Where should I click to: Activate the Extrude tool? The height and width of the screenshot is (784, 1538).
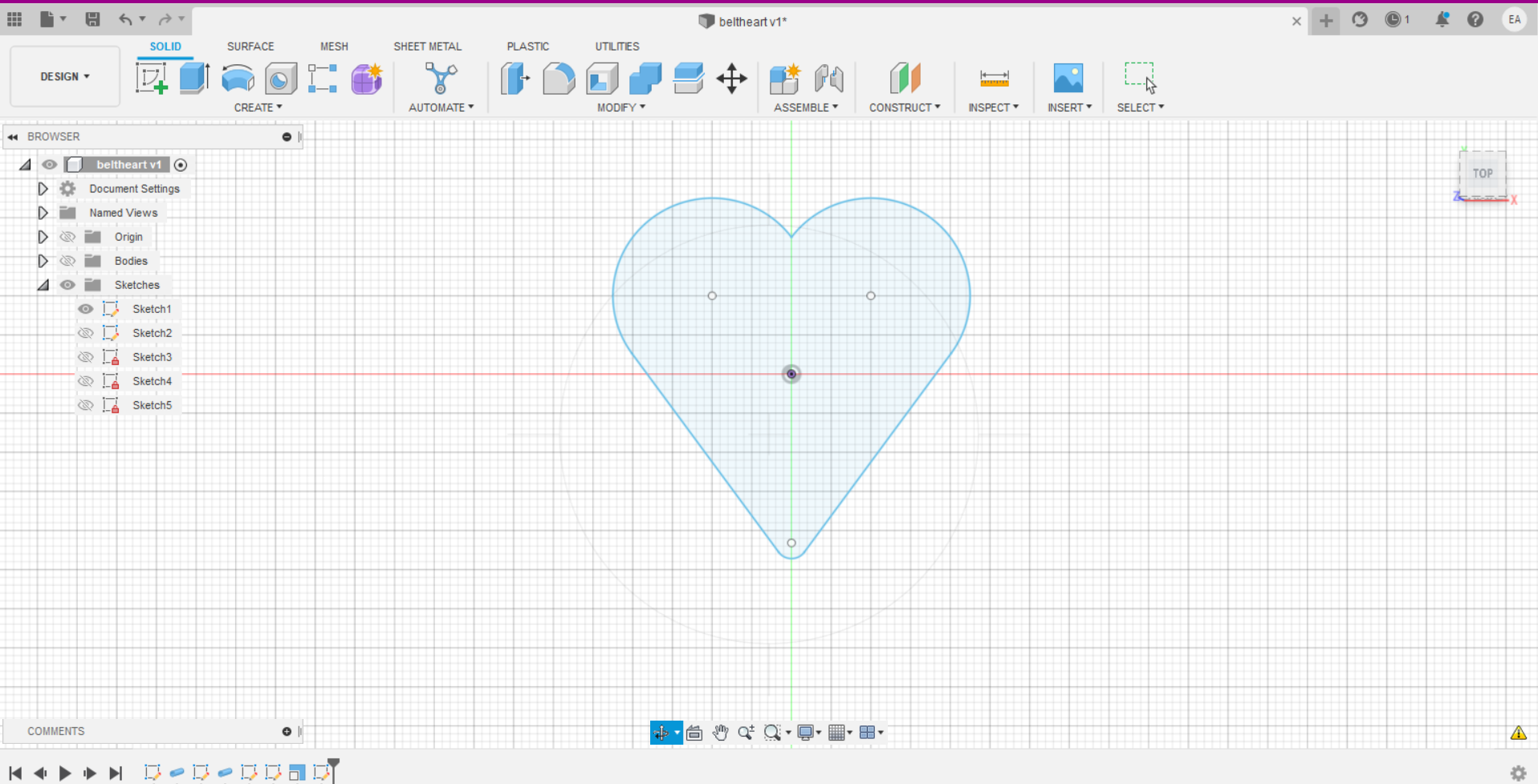coord(193,78)
